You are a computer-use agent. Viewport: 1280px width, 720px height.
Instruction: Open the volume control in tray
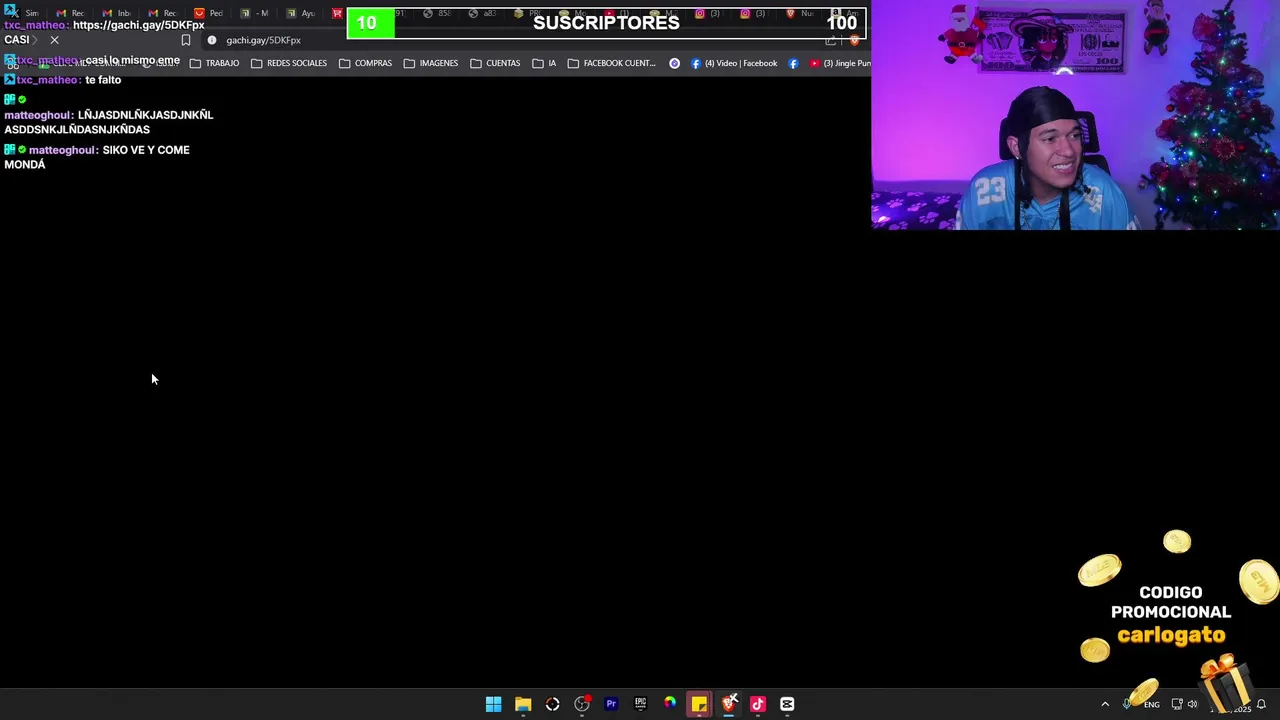click(x=1192, y=704)
